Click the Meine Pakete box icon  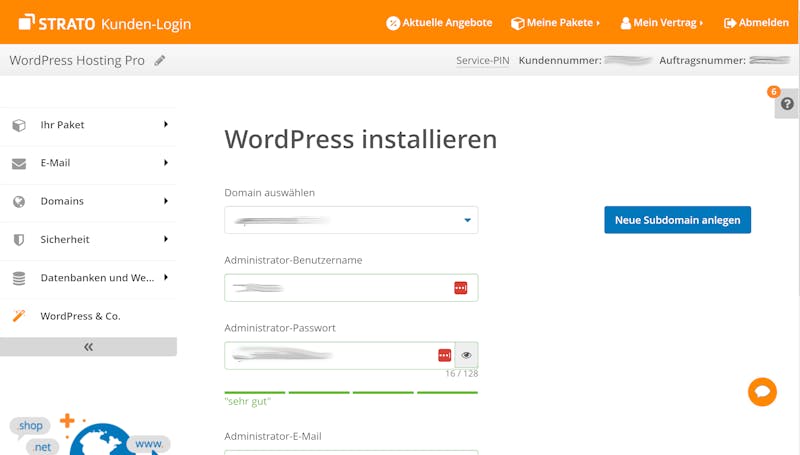[x=517, y=23]
